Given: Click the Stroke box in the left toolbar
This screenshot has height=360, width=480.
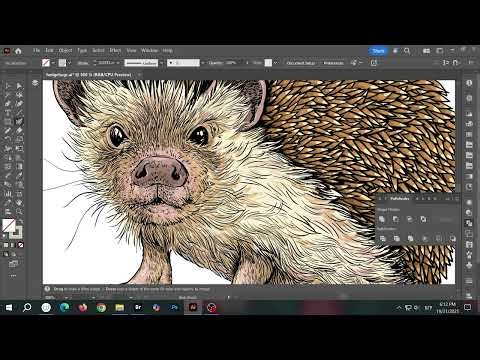Looking at the screenshot, I should 16,233.
